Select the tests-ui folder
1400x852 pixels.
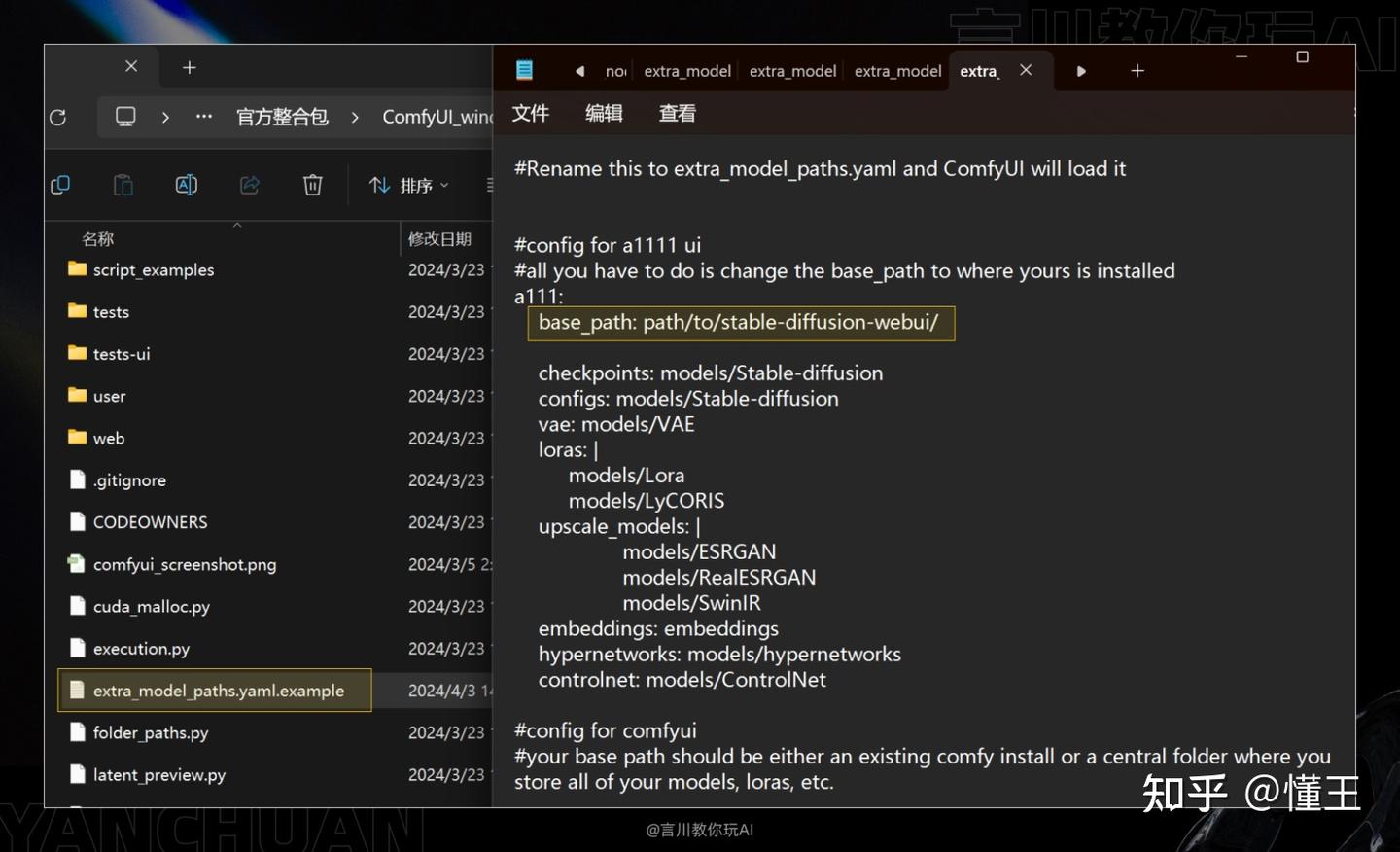tap(122, 354)
